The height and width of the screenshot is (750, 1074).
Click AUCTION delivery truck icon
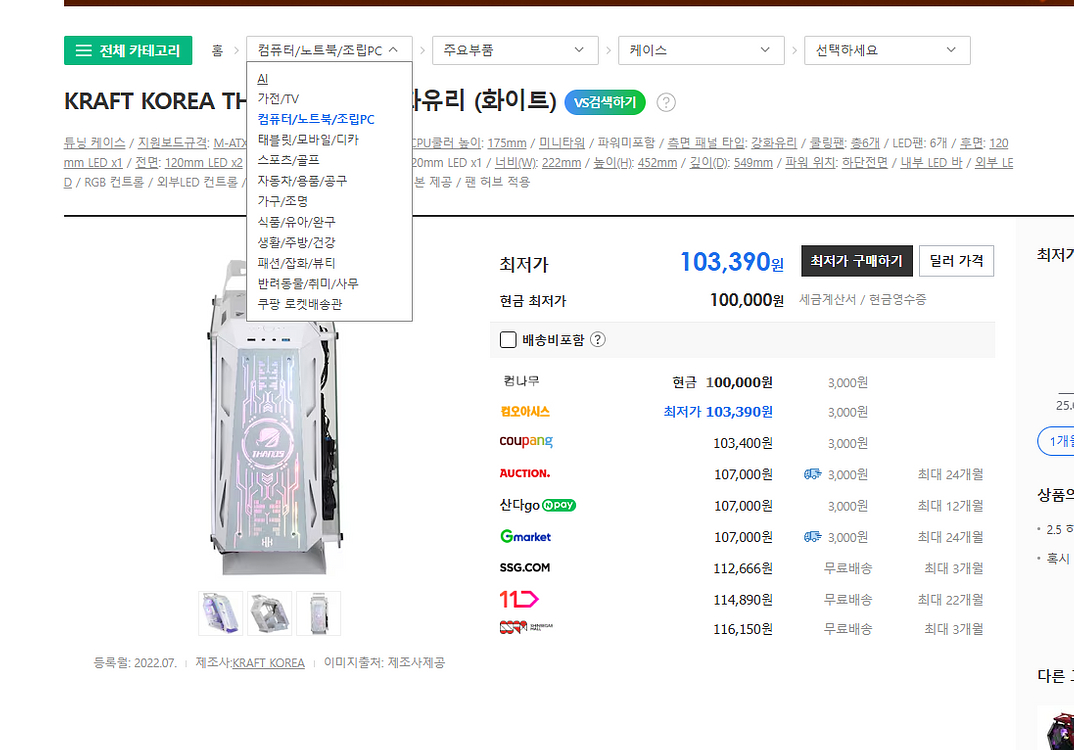click(812, 473)
